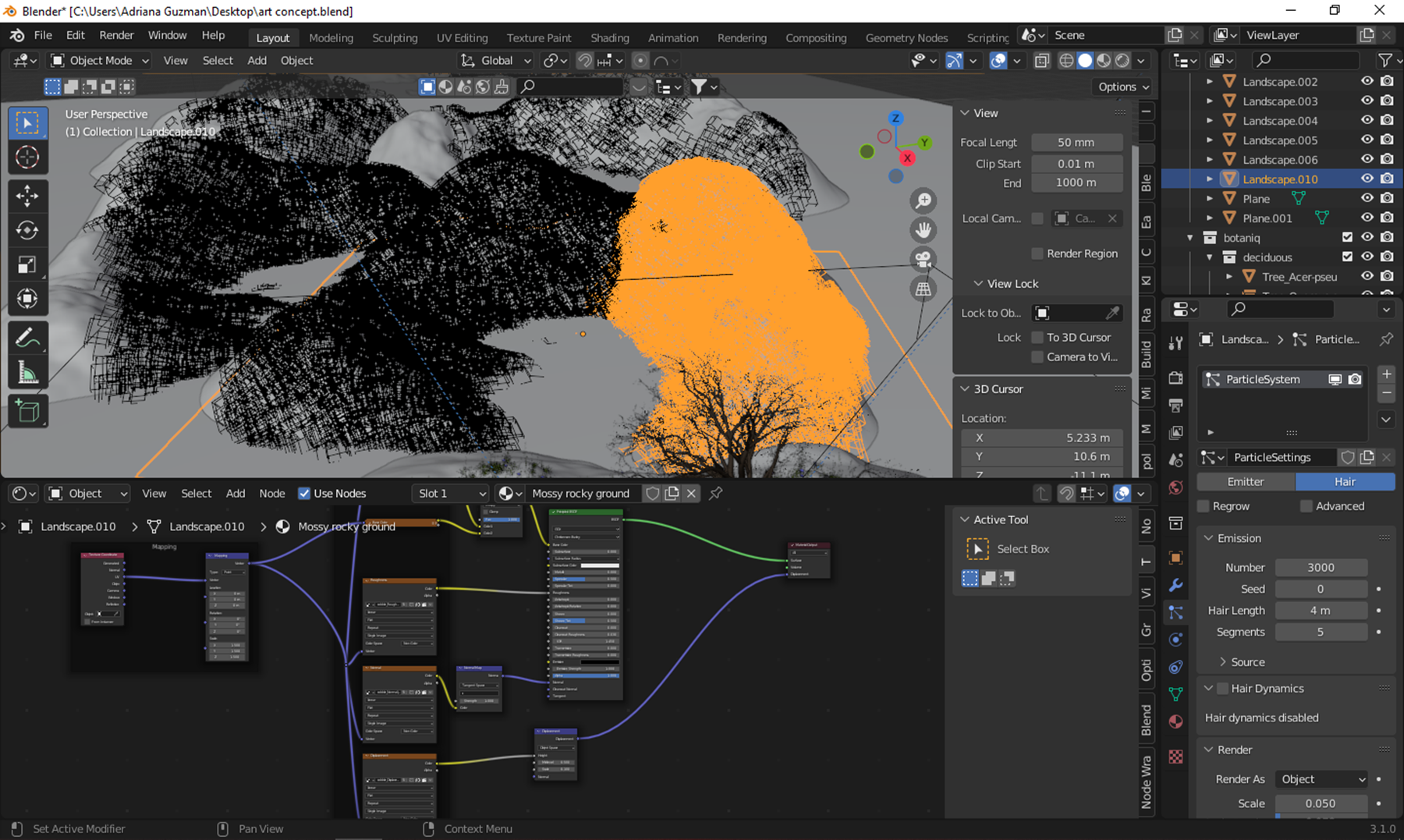Image resolution: width=1404 pixels, height=840 pixels.
Task: Switch particle type to Emitter
Action: (1246, 481)
